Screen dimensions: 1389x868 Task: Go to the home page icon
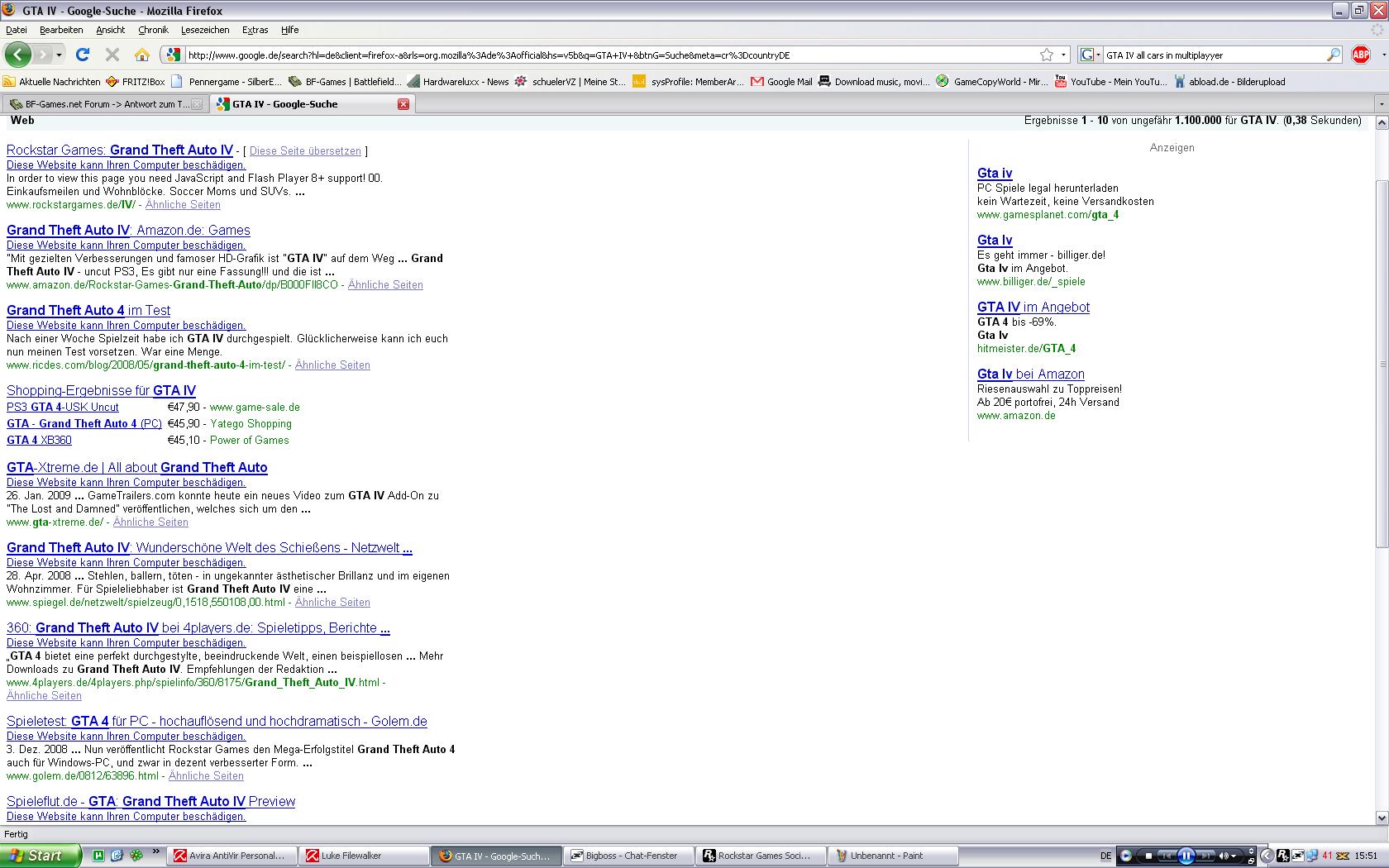pos(142,55)
